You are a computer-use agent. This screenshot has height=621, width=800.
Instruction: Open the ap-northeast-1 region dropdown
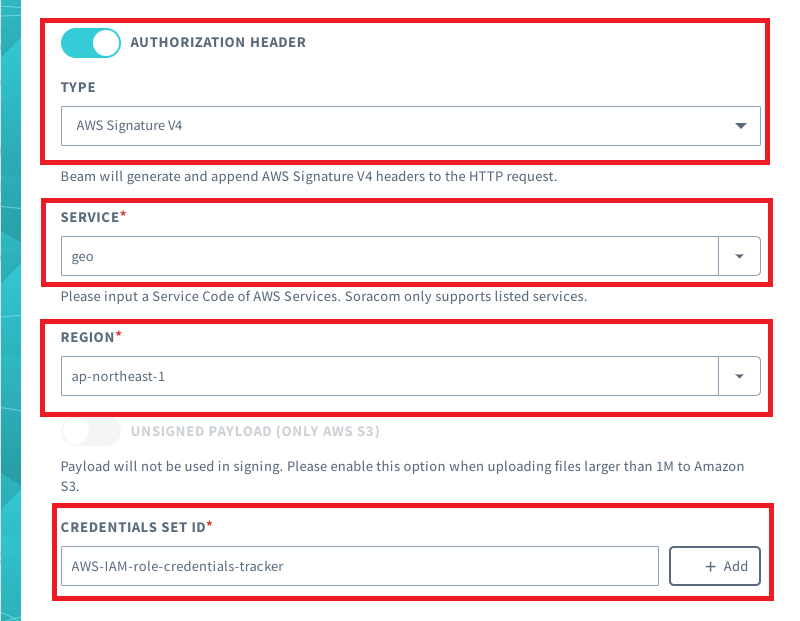click(390, 376)
